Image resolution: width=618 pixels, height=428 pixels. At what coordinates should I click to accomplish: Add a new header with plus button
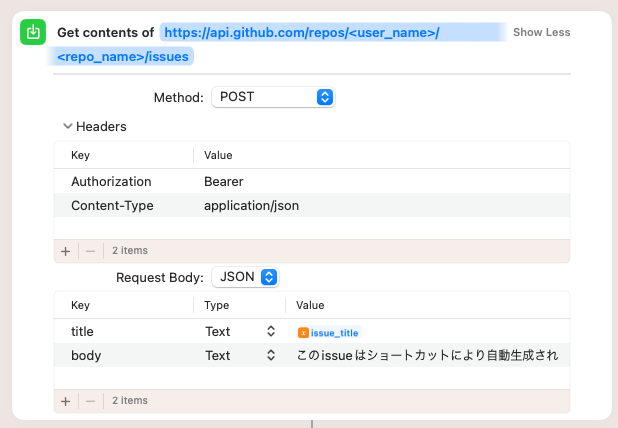tap(65, 251)
